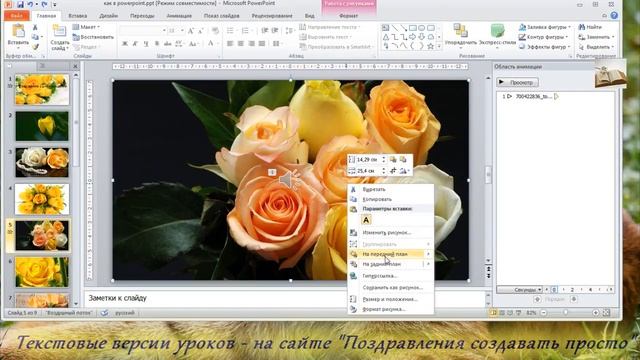Click the zoom in plus button
Viewport: 640px width, 360px height.
(x=596, y=313)
